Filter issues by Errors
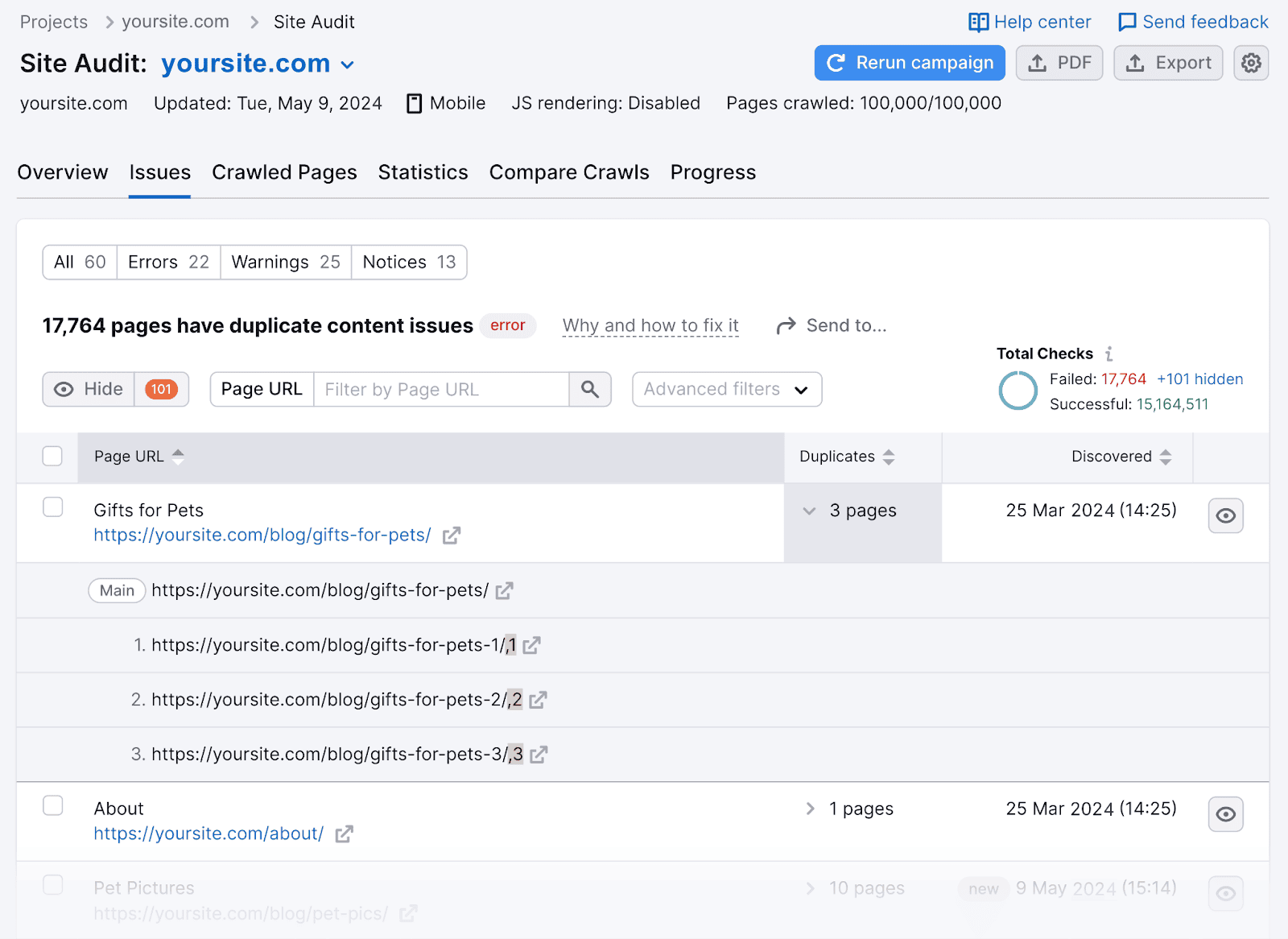 pyautogui.click(x=167, y=262)
